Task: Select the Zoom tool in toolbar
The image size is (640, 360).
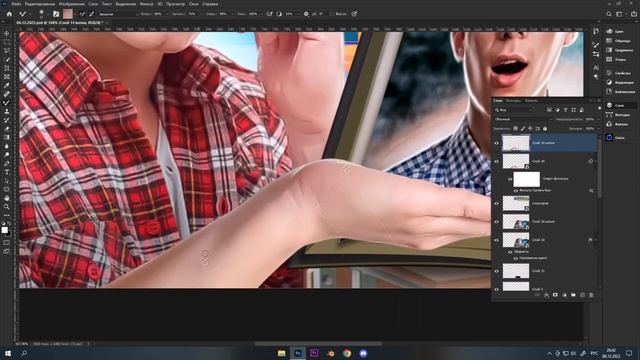Action: (7, 207)
